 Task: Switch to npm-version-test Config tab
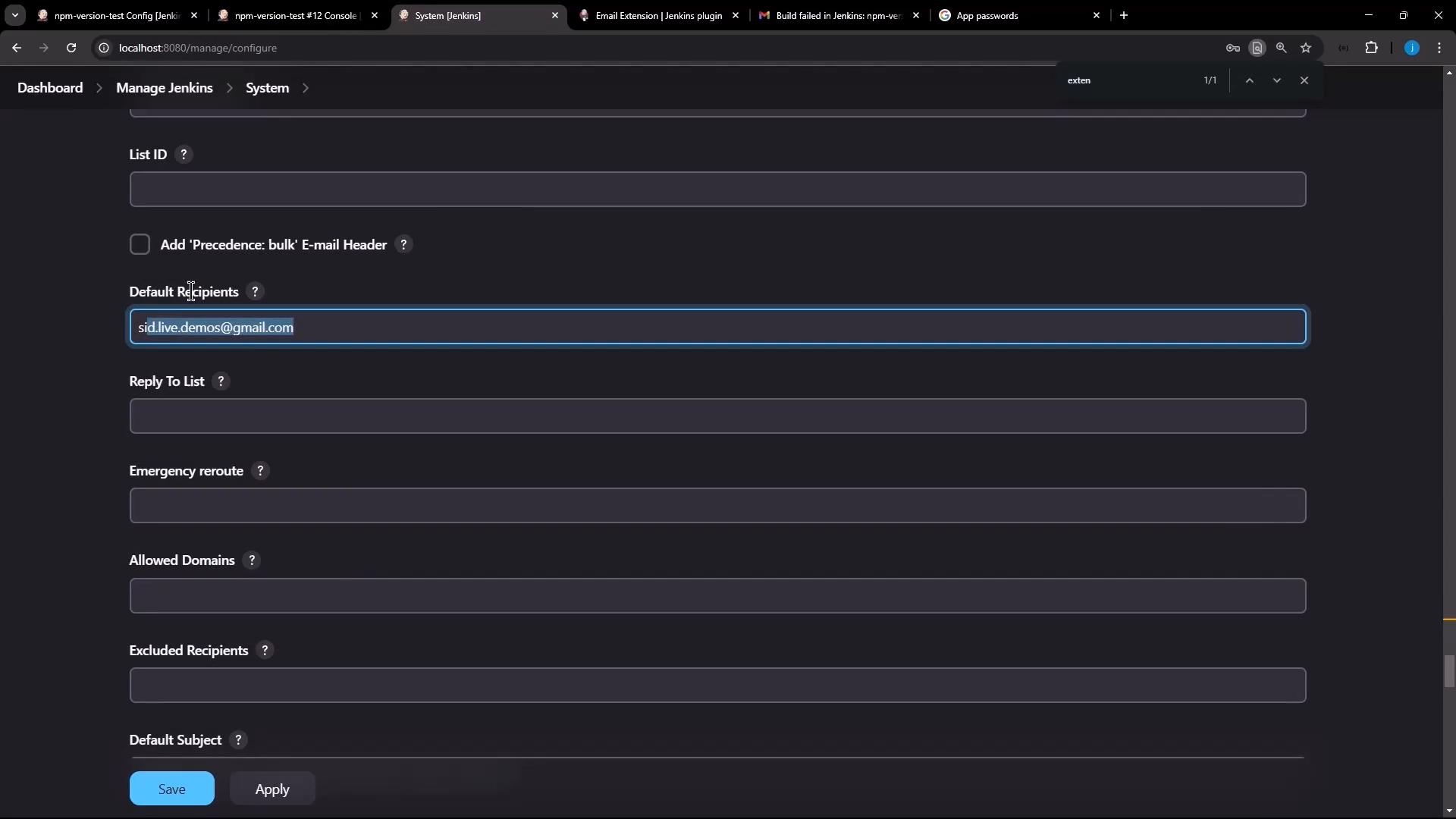pos(118,15)
